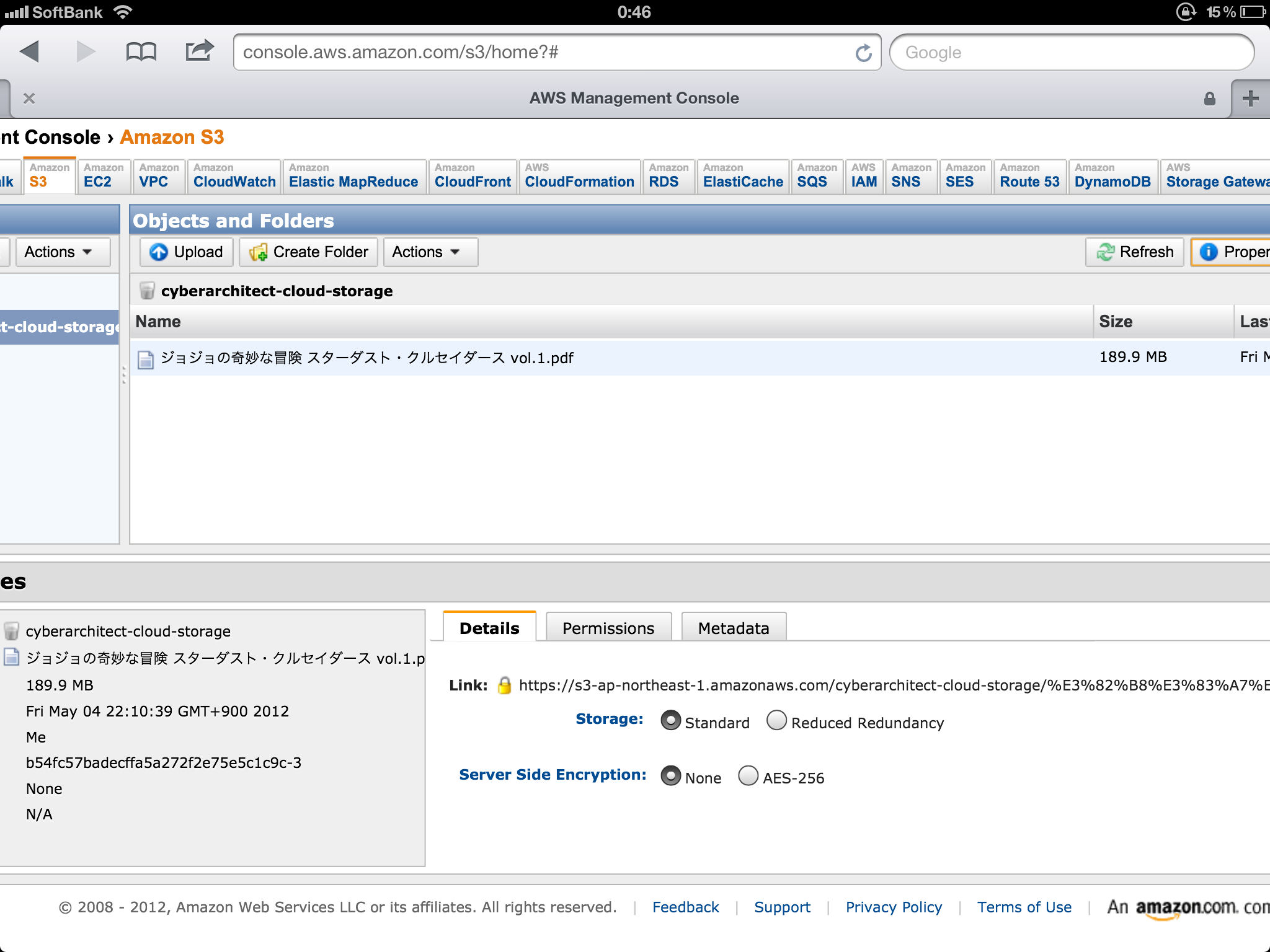The image size is (1270, 952).
Task: Switch to the Details tab
Action: point(489,627)
